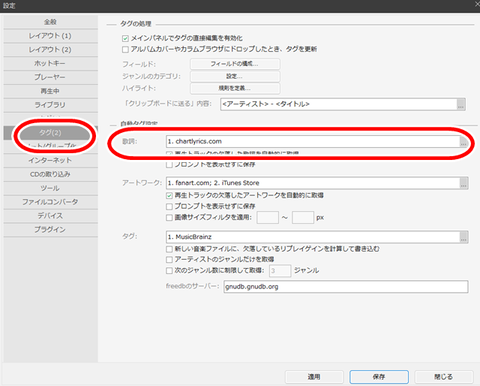480x386 pixels.
Task: Select タグ (2) sidebar item
Action: (x=50, y=133)
